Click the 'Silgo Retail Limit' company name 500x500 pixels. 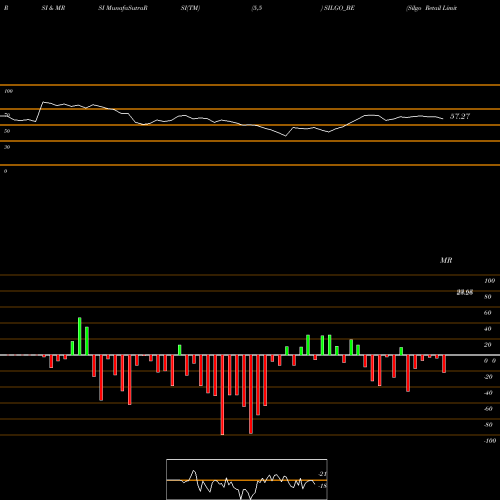[x=431, y=8]
